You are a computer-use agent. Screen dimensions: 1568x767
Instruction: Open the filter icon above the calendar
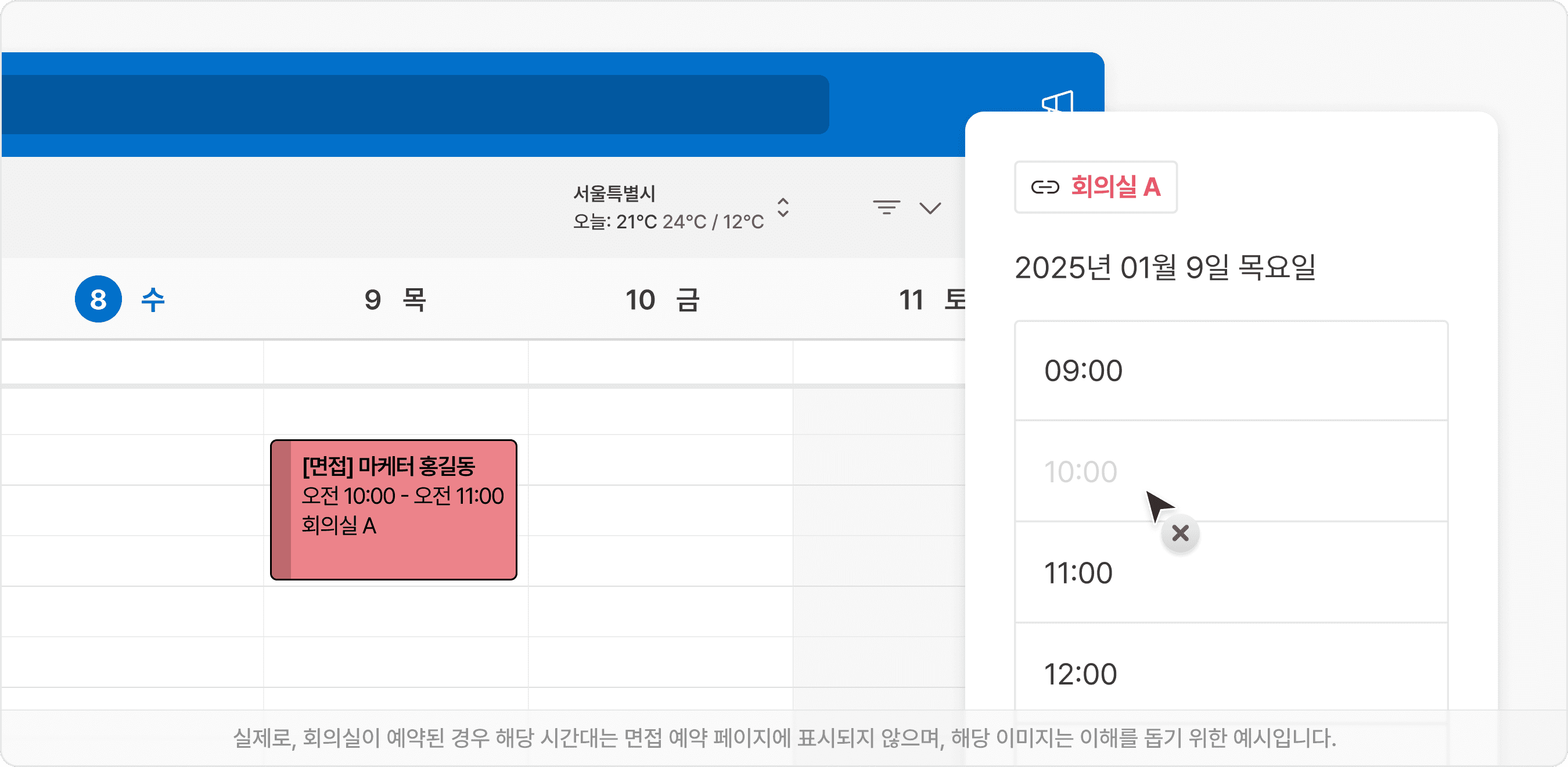pyautogui.click(x=887, y=208)
